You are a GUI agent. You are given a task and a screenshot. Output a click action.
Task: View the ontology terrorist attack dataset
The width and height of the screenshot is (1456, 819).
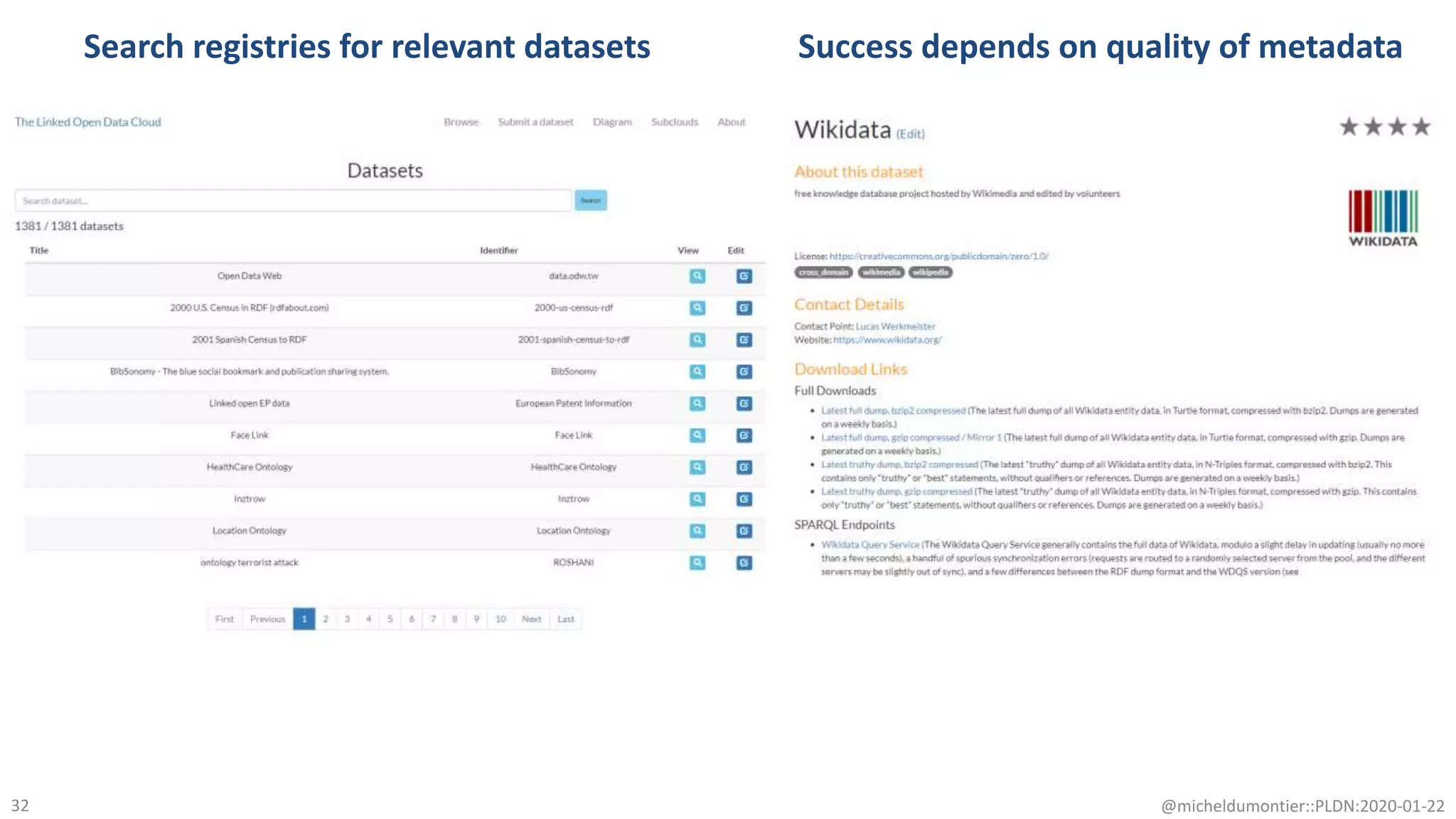[697, 562]
